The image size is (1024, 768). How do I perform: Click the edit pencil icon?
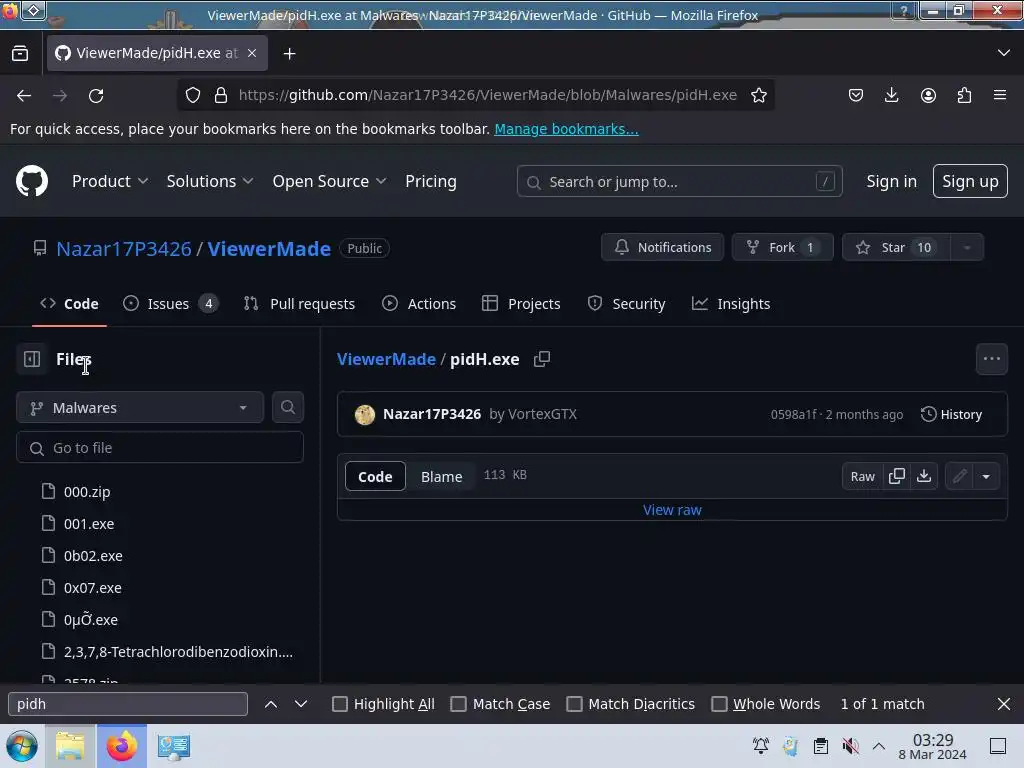click(959, 476)
